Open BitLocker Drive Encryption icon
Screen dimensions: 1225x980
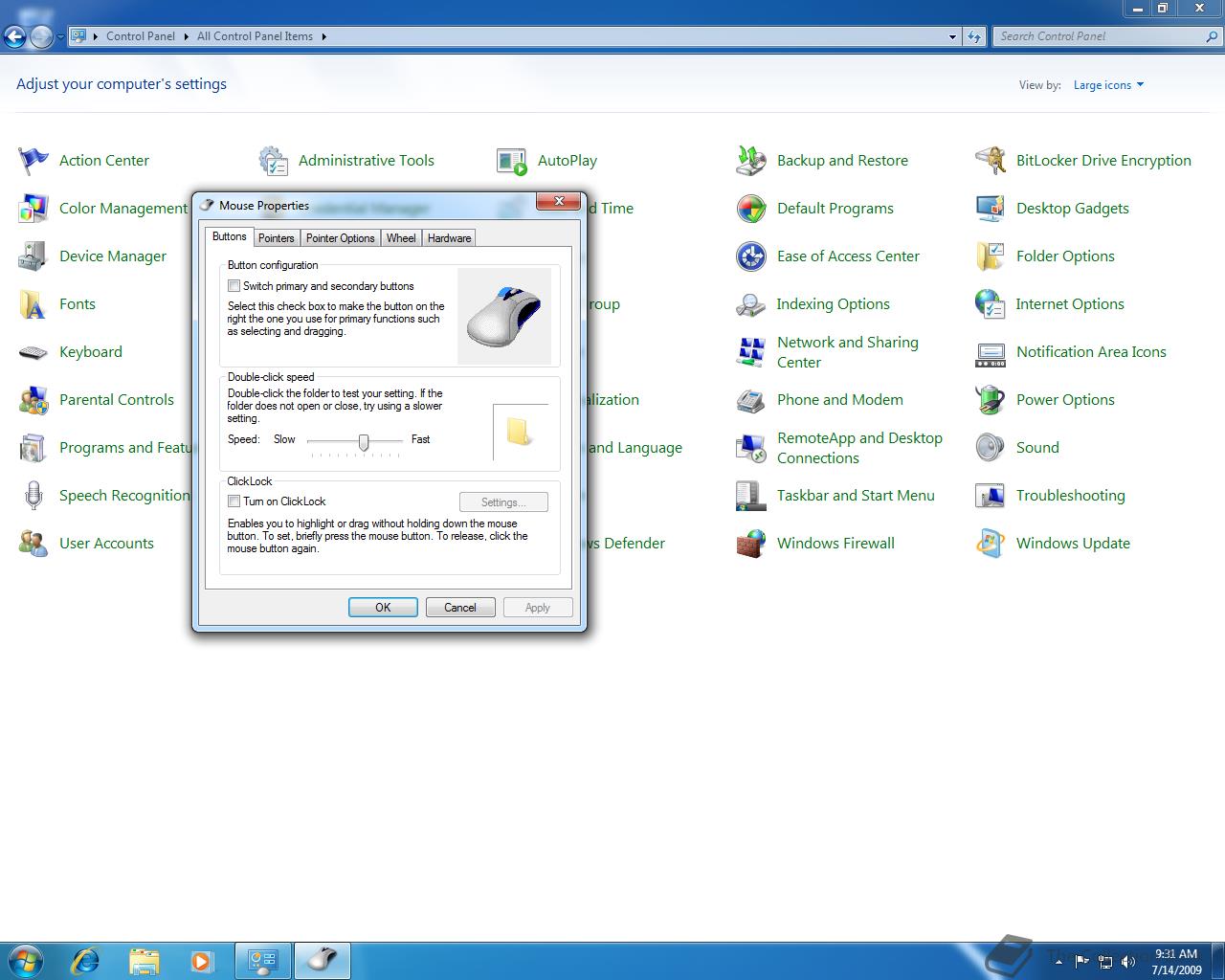991,161
